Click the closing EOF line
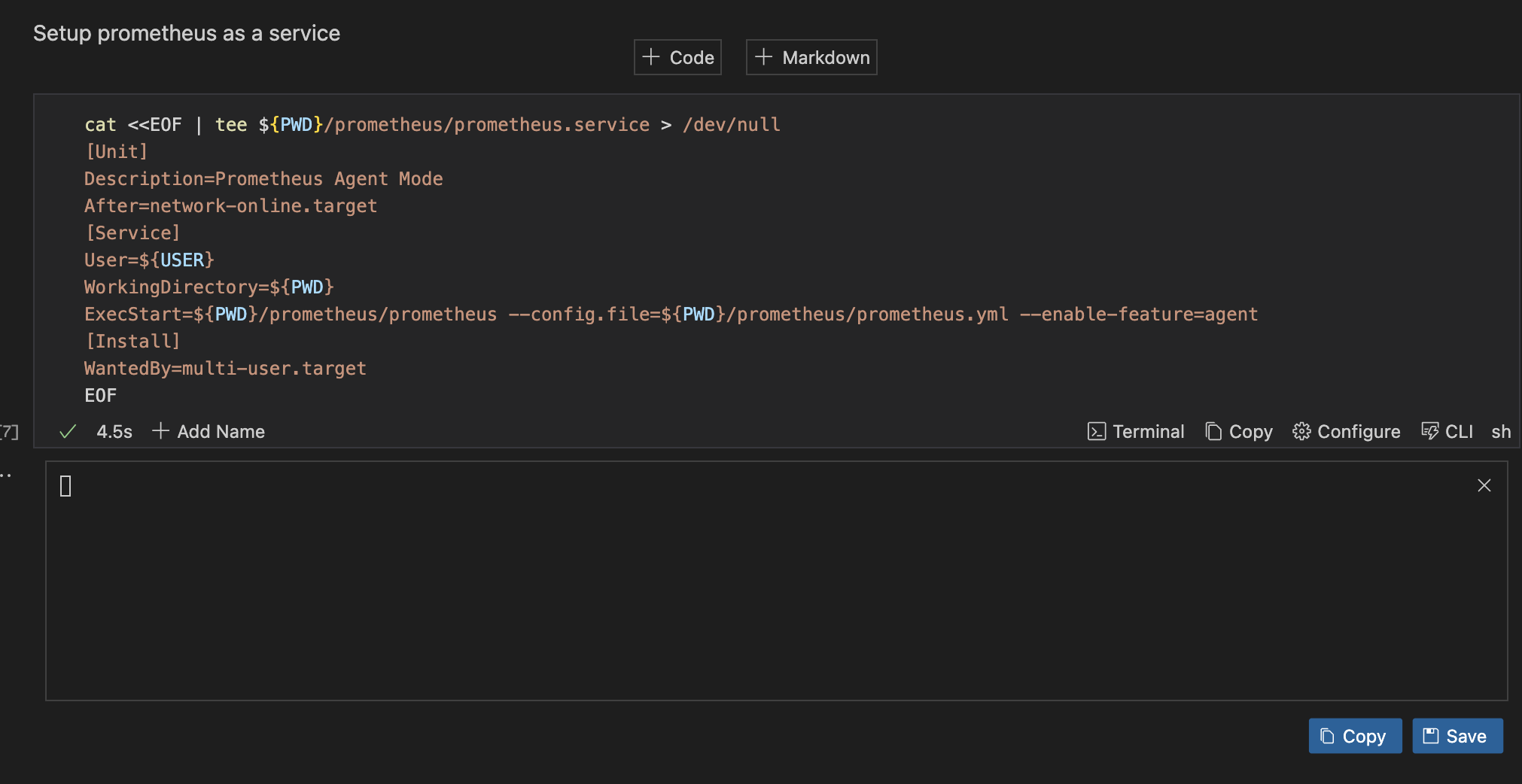The image size is (1522, 784). 100,395
